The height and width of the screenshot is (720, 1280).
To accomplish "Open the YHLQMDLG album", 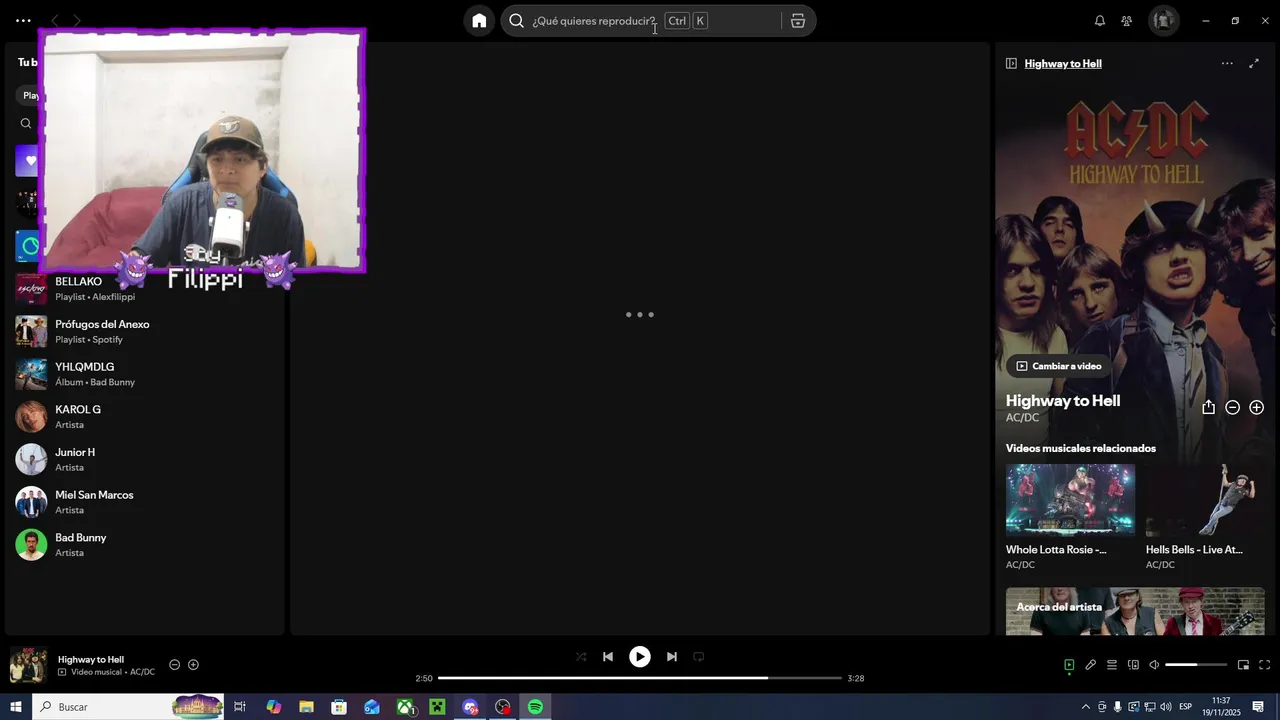I will pyautogui.click(x=145, y=374).
